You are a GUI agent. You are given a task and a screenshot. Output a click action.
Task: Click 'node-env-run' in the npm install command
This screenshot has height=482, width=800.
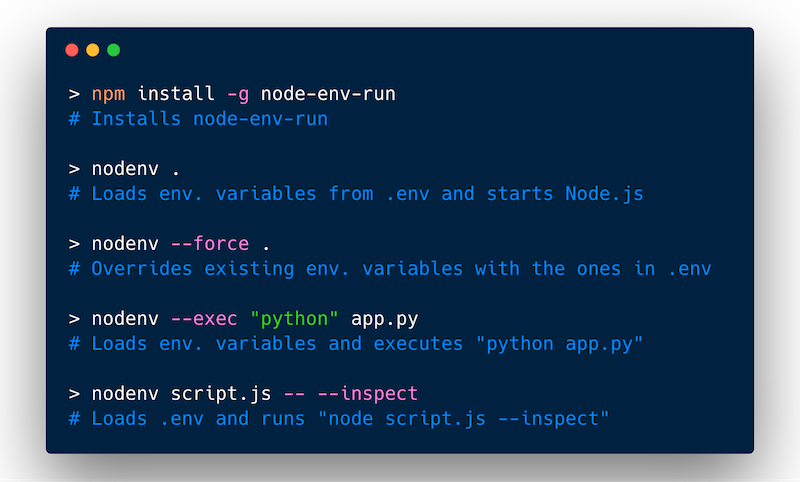pos(328,94)
